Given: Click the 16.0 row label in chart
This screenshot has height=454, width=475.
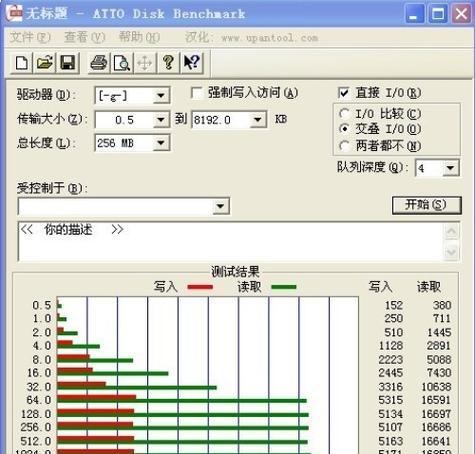Looking at the screenshot, I should tap(39, 373).
